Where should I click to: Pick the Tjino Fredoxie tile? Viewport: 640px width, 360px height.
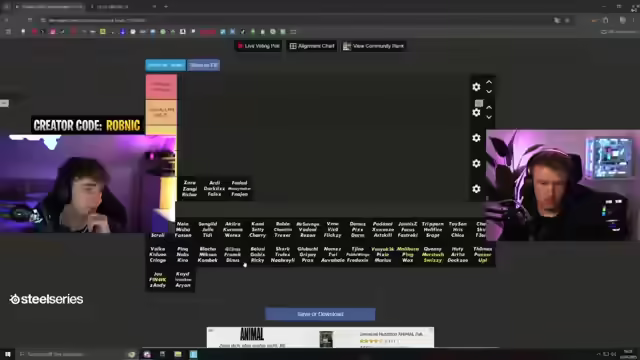(x=358, y=255)
